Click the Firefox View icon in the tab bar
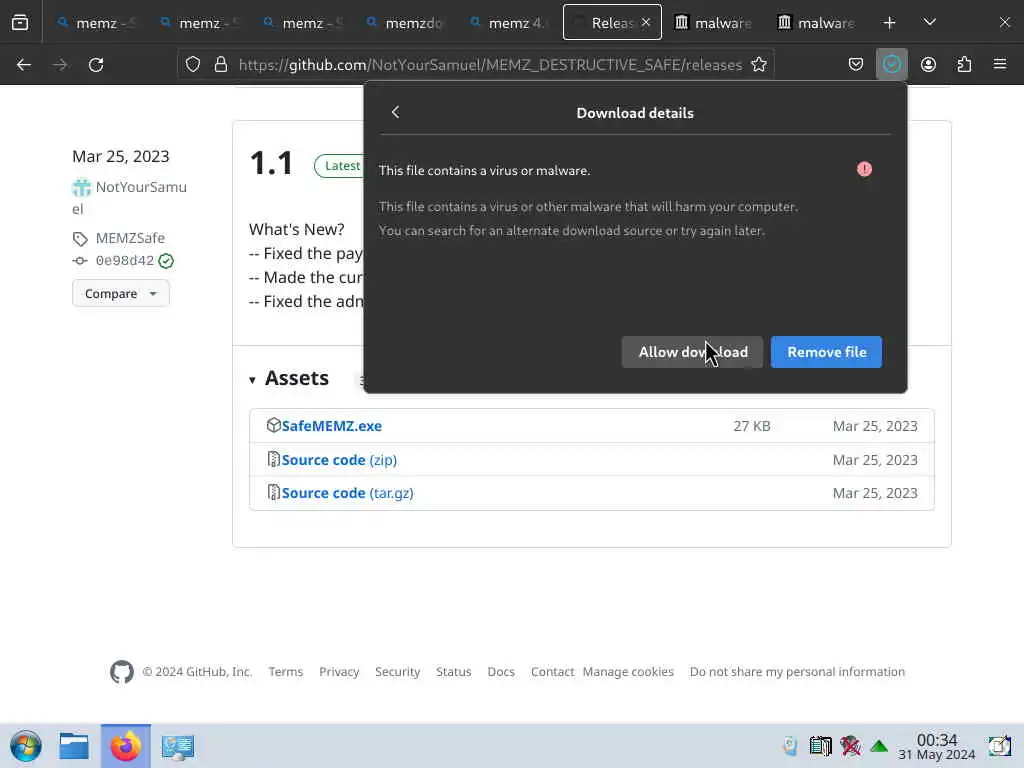This screenshot has width=1024, height=768. click(20, 23)
